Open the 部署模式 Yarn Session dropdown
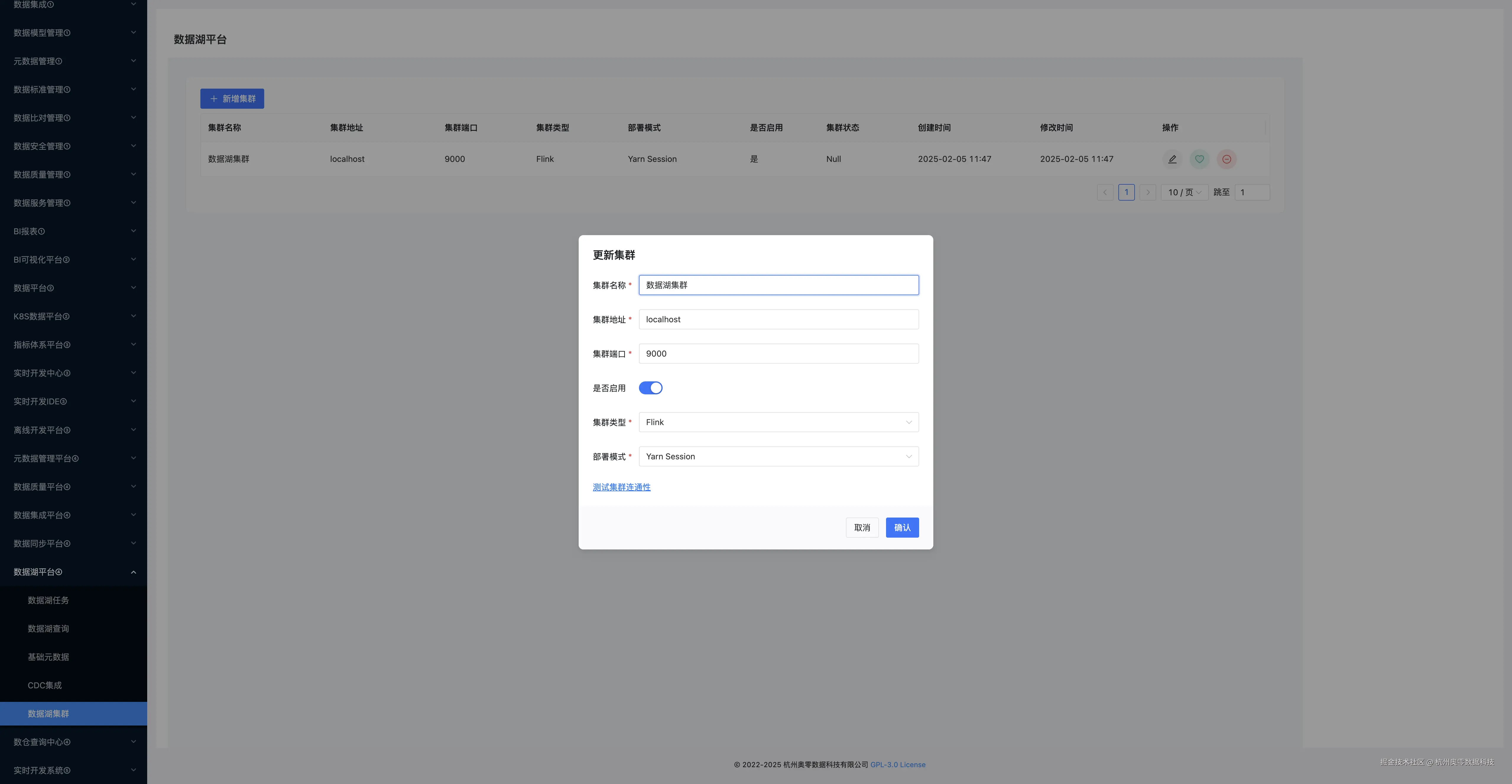The height and width of the screenshot is (784, 1512). (x=778, y=457)
